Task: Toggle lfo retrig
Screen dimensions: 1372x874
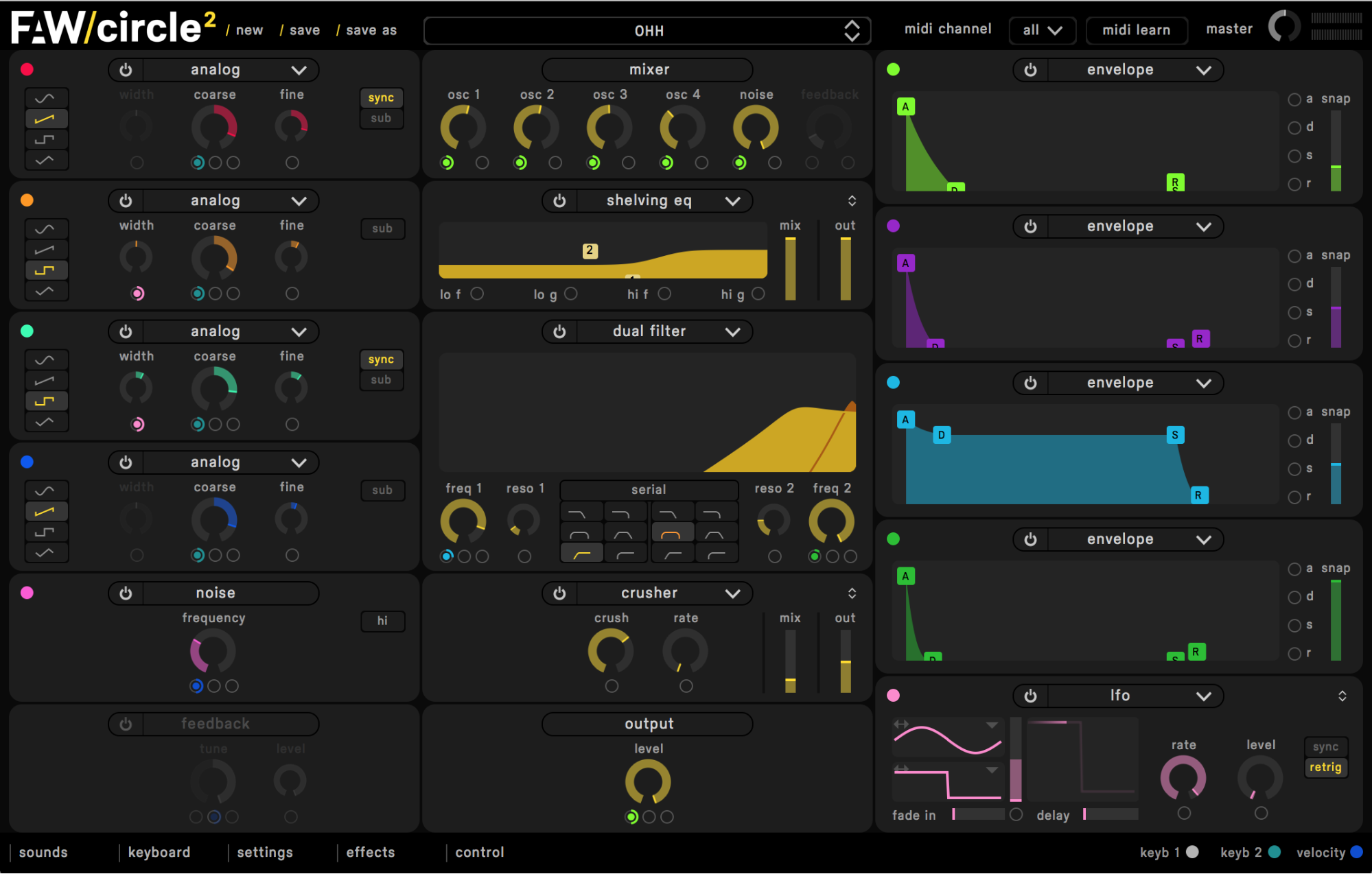Action: pos(1325,768)
